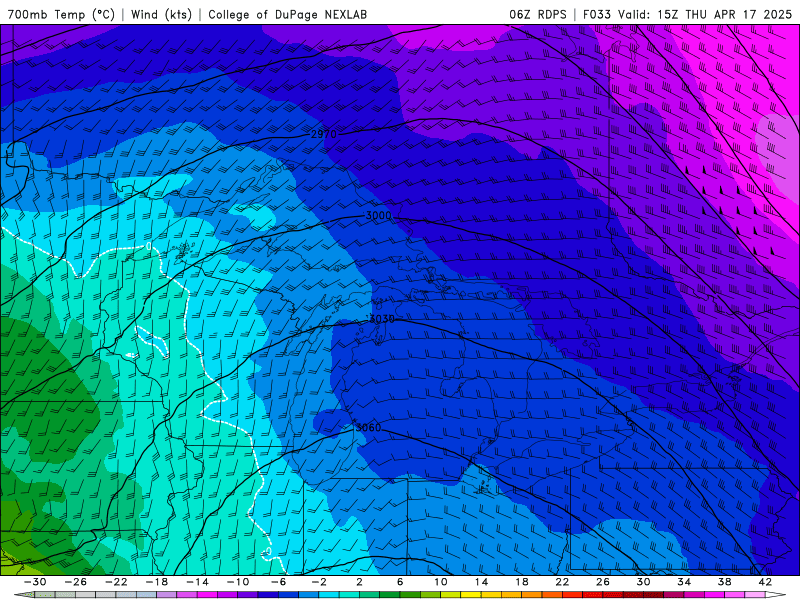Click the -14 color scale label
800x600 pixels.
197,582
